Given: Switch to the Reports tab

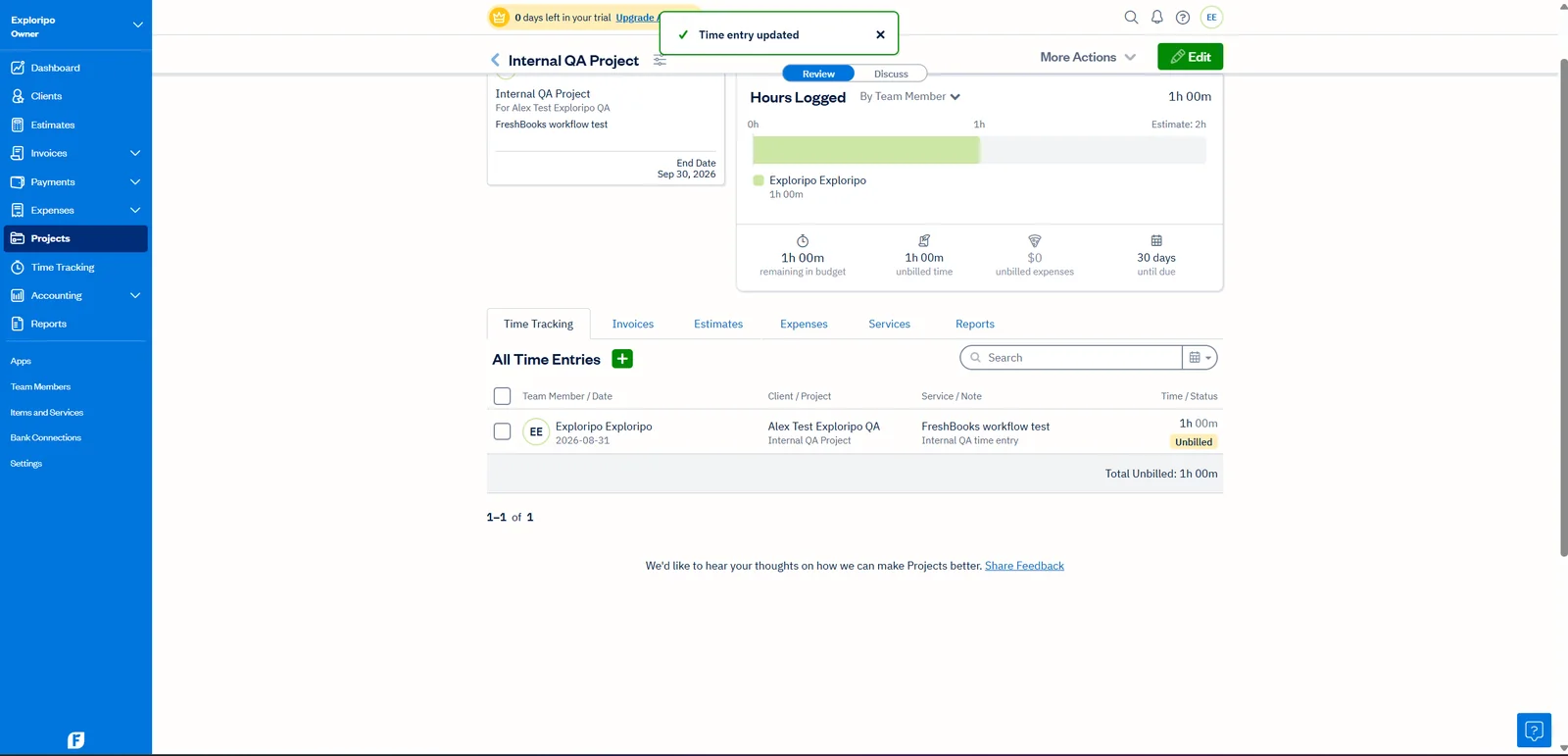Looking at the screenshot, I should click(x=975, y=324).
